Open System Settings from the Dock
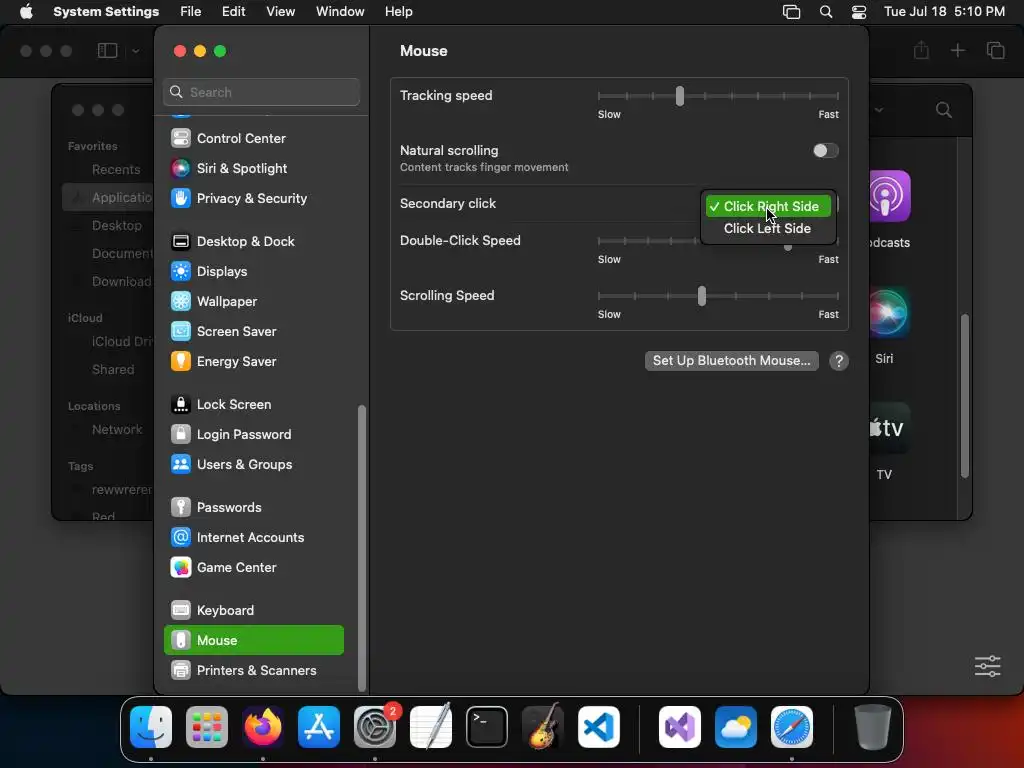The height and width of the screenshot is (768, 1024). 375,727
